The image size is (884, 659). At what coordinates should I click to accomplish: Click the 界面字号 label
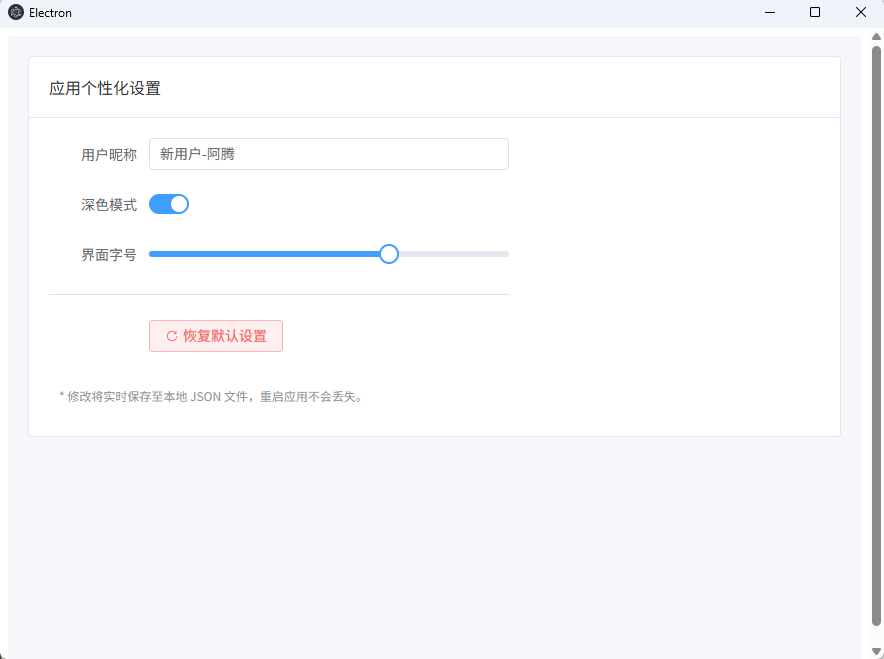coord(109,255)
